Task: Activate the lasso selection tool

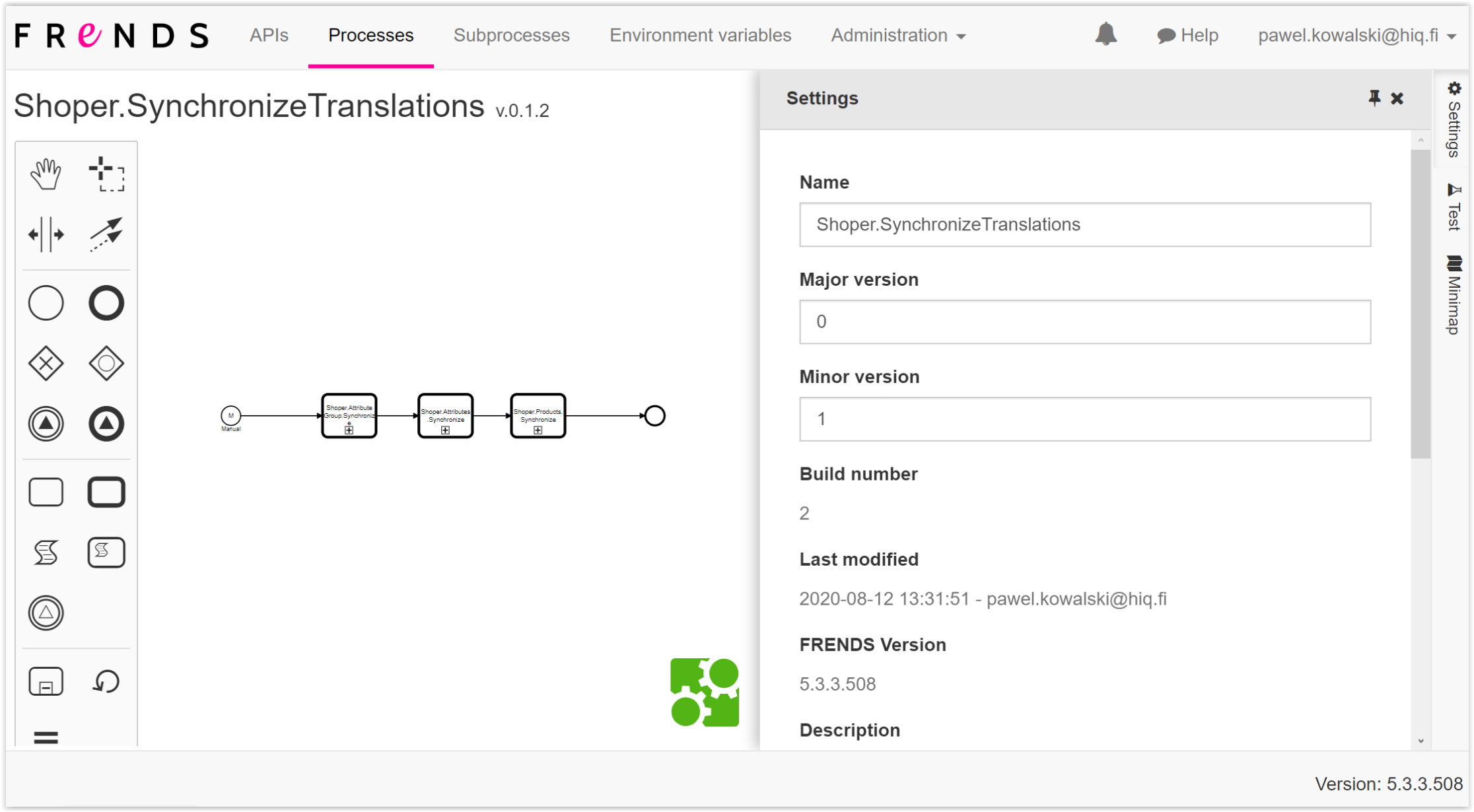Action: tap(106, 174)
